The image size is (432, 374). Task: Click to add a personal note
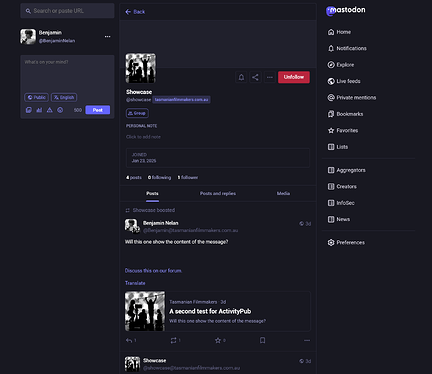point(143,137)
